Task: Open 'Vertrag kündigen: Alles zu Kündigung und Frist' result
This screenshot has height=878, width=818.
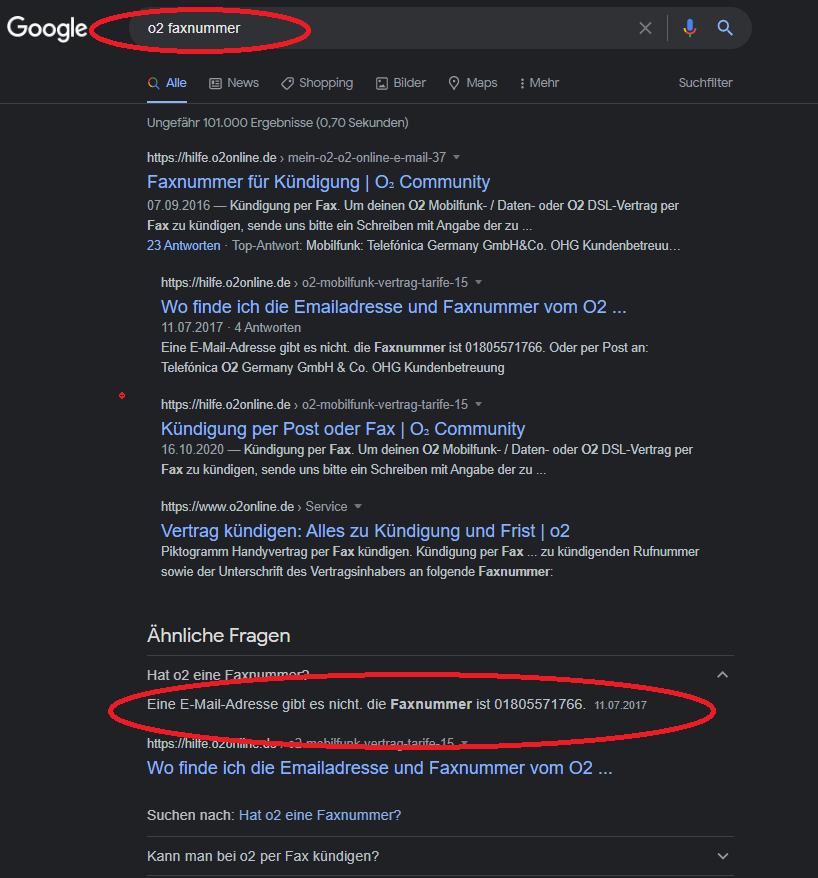Action: coord(365,531)
